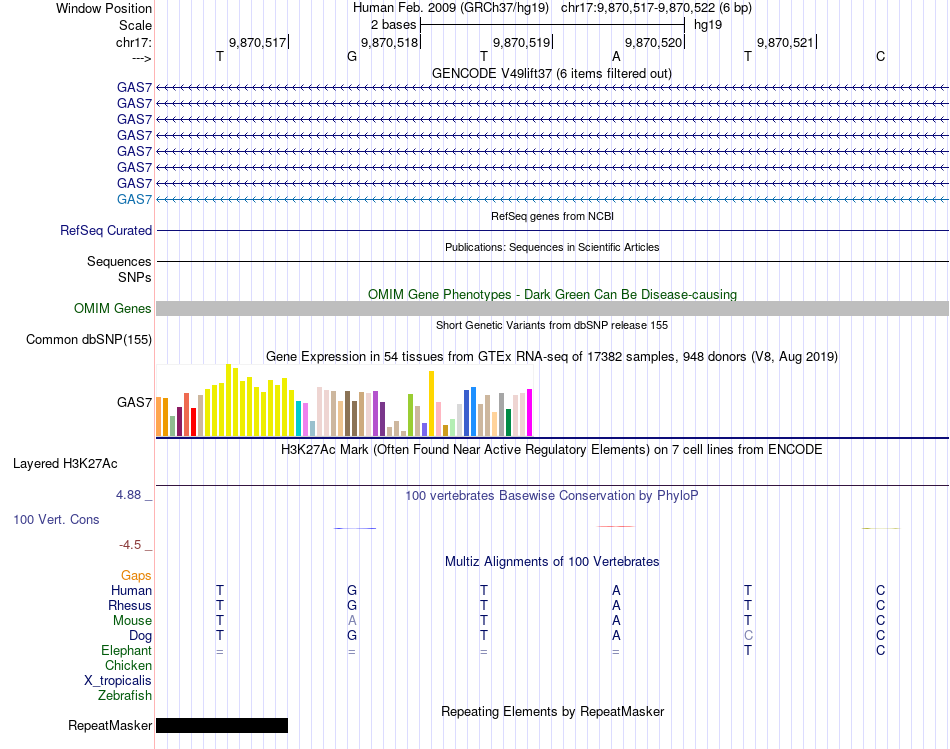Click the red PhyloP conservation mark under A
Image resolution: width=950 pixels, height=749 pixels.
[616, 527]
